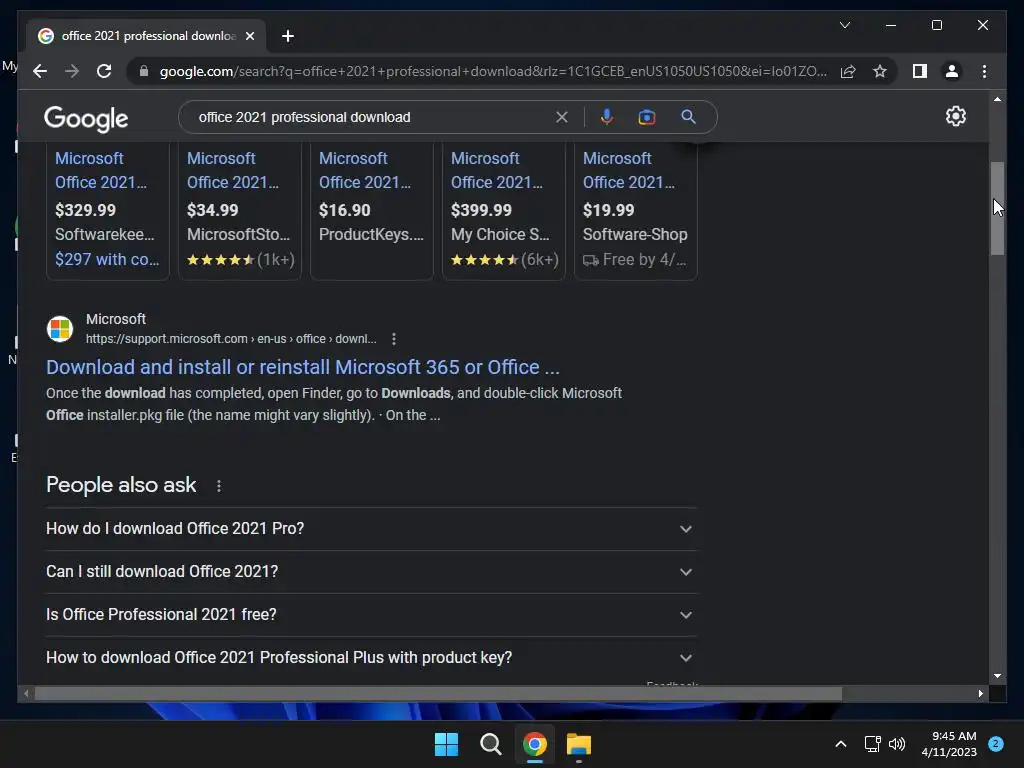Open File Explorer from the taskbar
Screen dimensions: 1024x768
click(579, 744)
